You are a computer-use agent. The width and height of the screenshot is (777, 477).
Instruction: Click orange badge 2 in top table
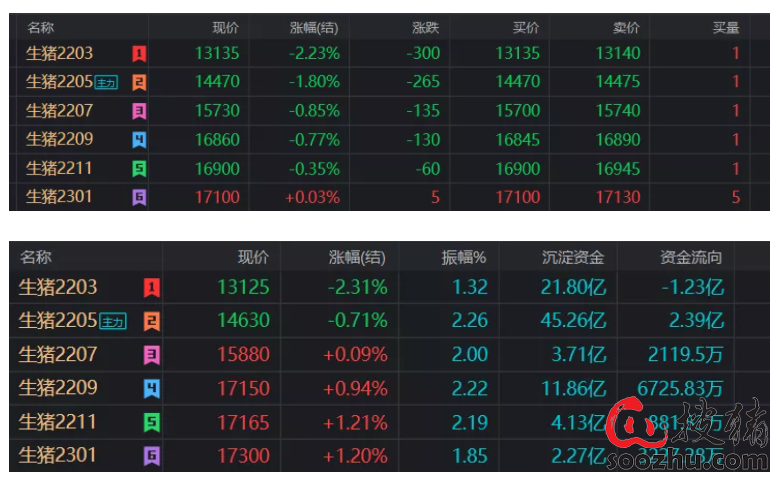(139, 83)
